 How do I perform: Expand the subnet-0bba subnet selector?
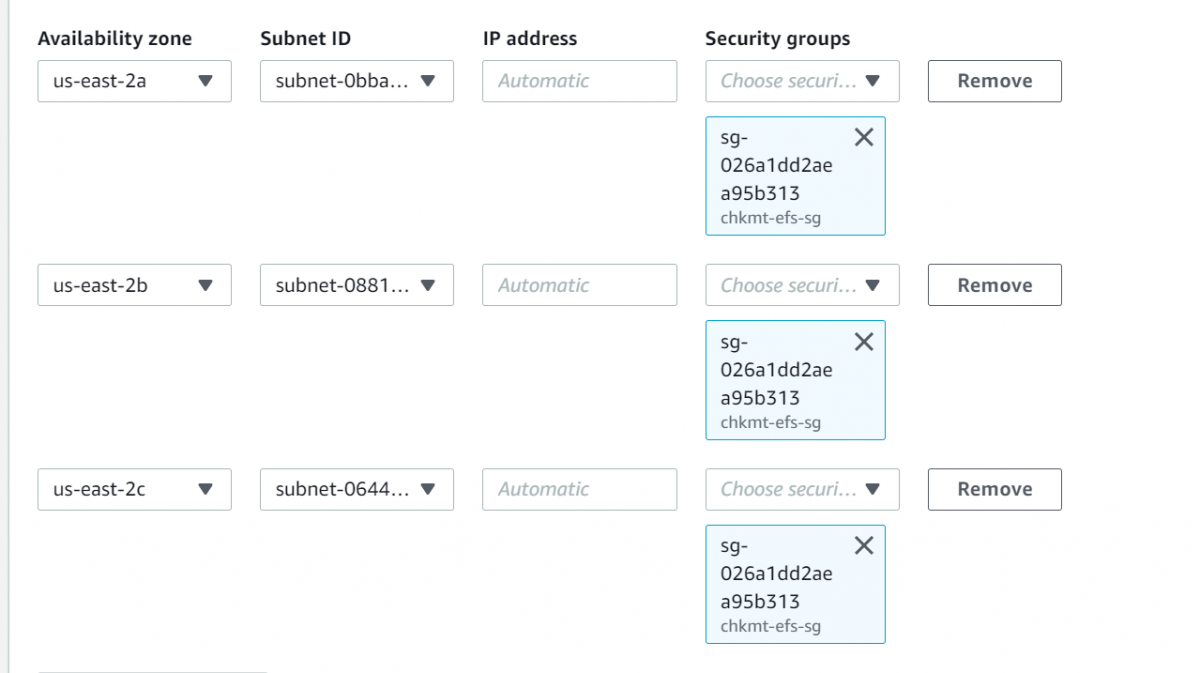click(357, 81)
